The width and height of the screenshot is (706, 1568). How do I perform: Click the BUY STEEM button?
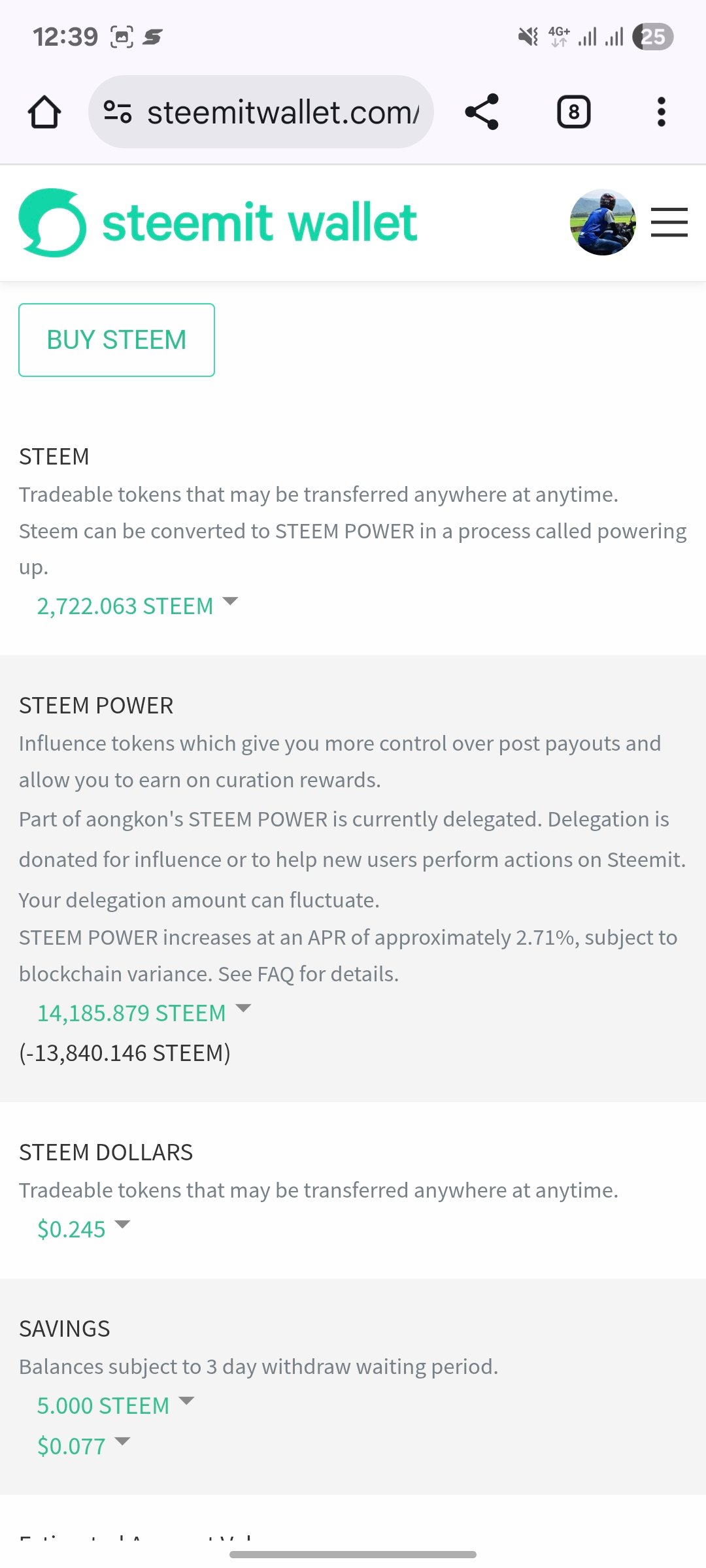(x=116, y=340)
